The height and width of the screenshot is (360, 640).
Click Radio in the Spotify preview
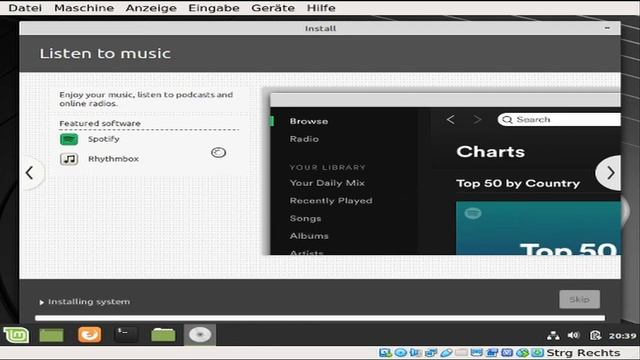pyautogui.click(x=304, y=139)
